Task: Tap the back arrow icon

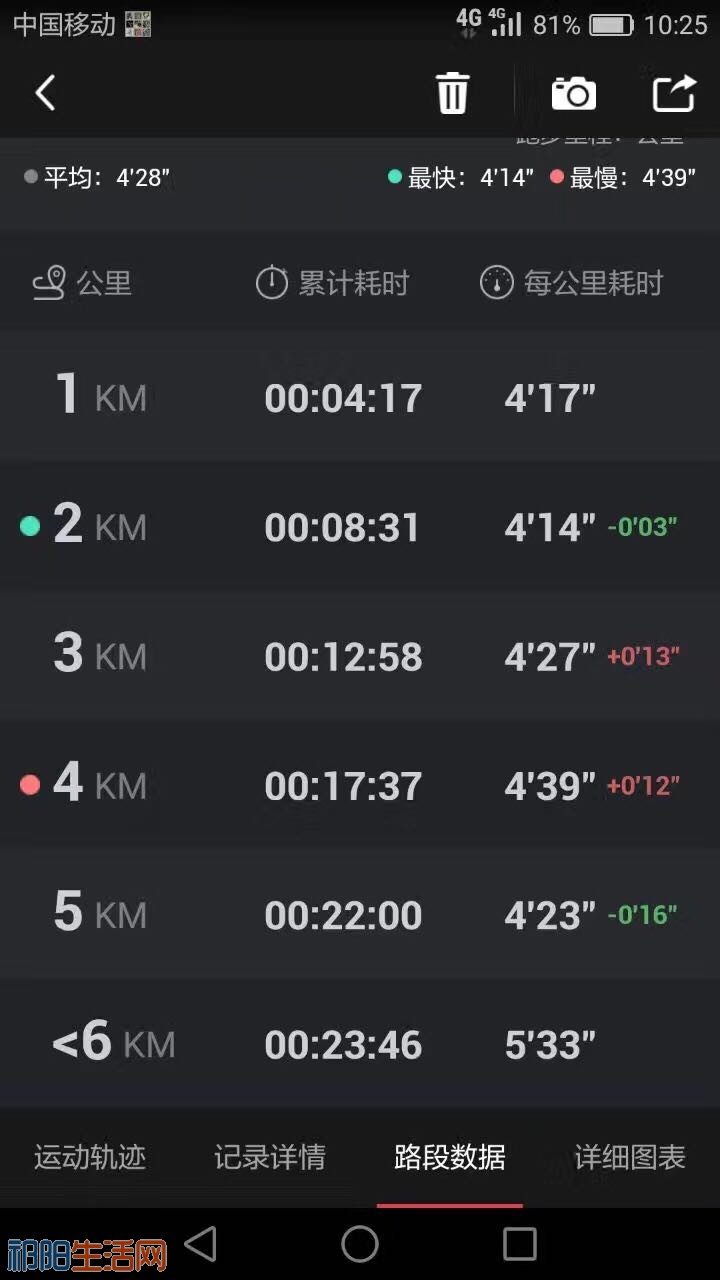Action: pyautogui.click(x=45, y=94)
